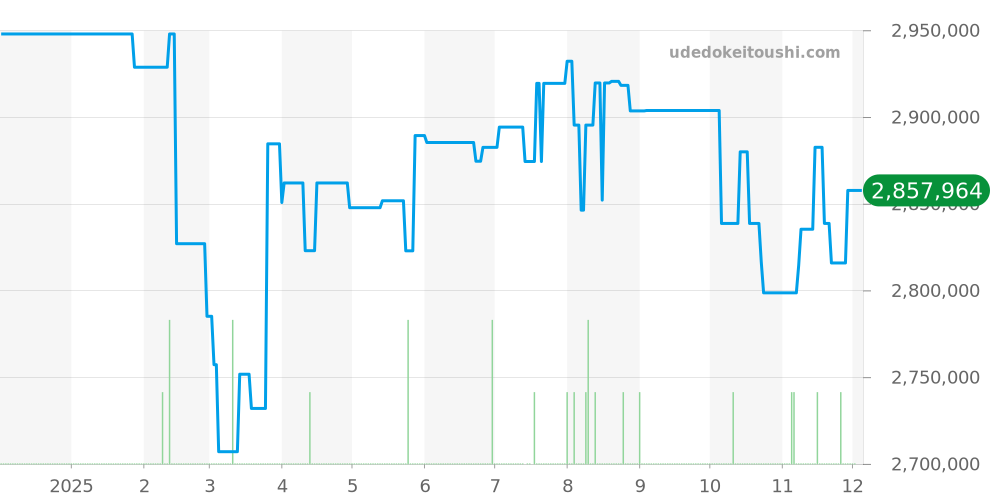
Task: Select the 2,750,000 price axis label
Action: (935, 378)
